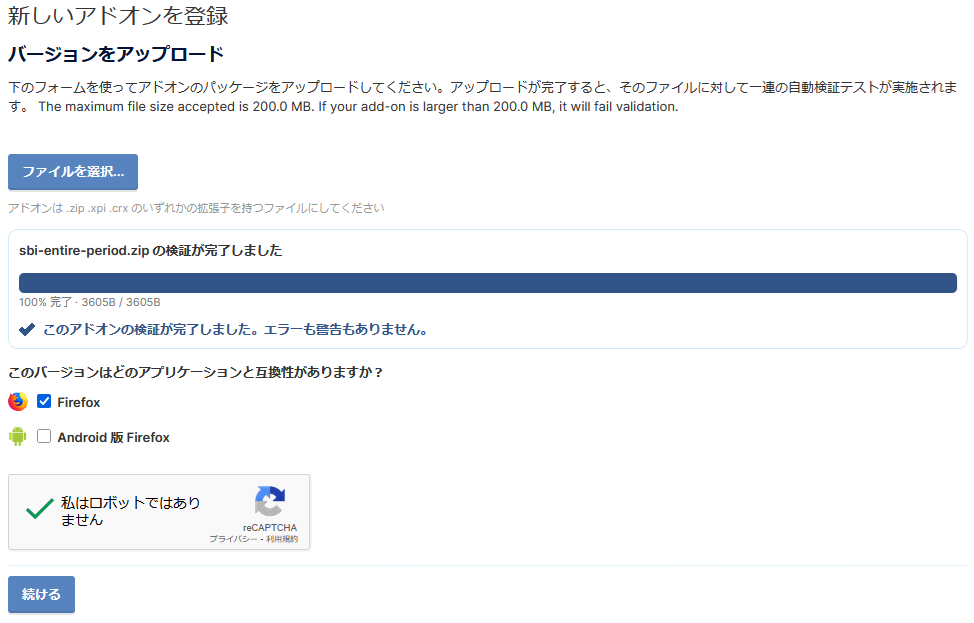Click the no errors or warnings validation message
974x623 pixels.
point(235,329)
